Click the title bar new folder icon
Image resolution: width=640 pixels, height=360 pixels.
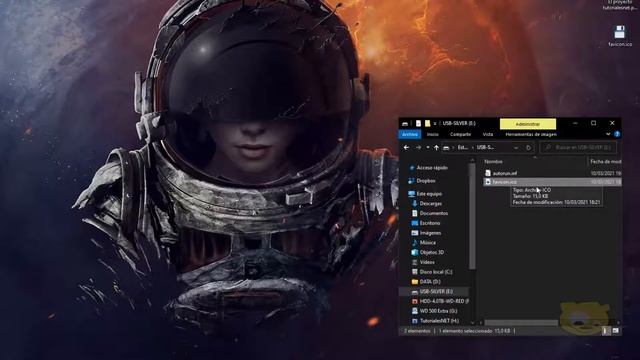click(x=427, y=123)
